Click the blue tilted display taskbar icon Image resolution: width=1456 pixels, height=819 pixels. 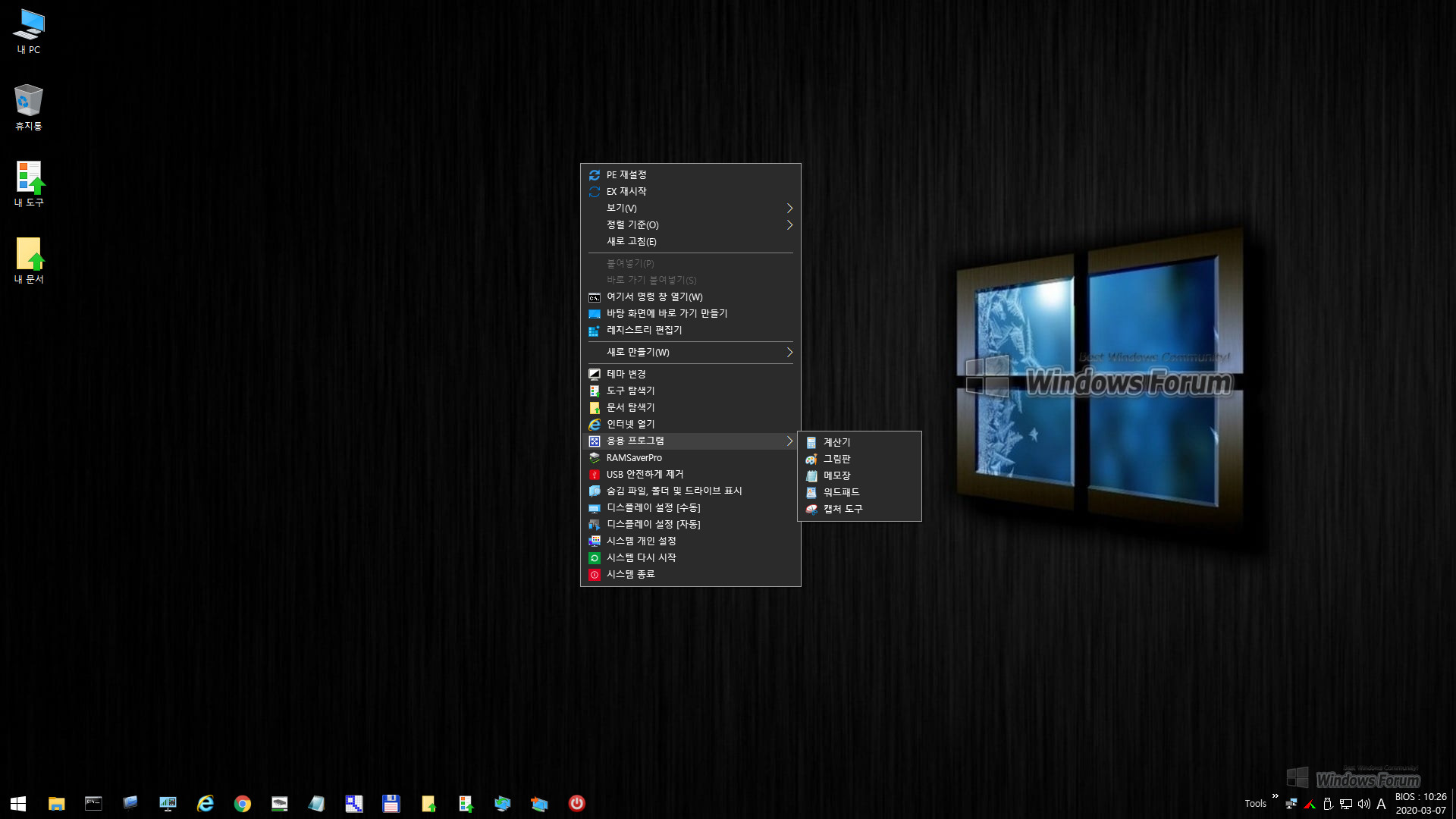[x=130, y=803]
